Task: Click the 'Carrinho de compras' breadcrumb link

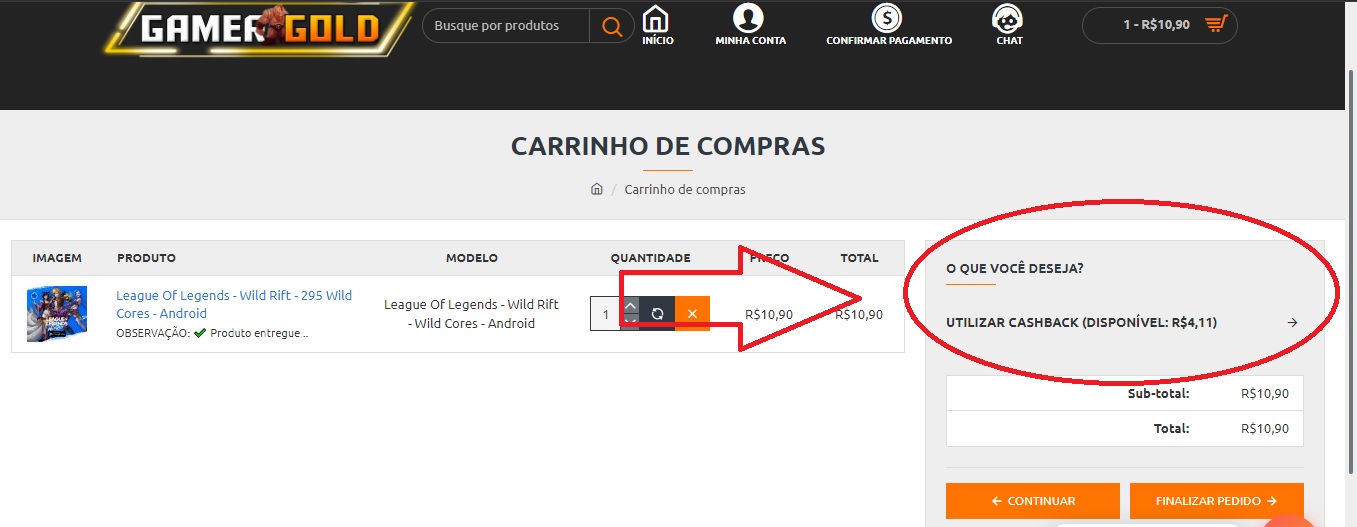Action: (685, 189)
